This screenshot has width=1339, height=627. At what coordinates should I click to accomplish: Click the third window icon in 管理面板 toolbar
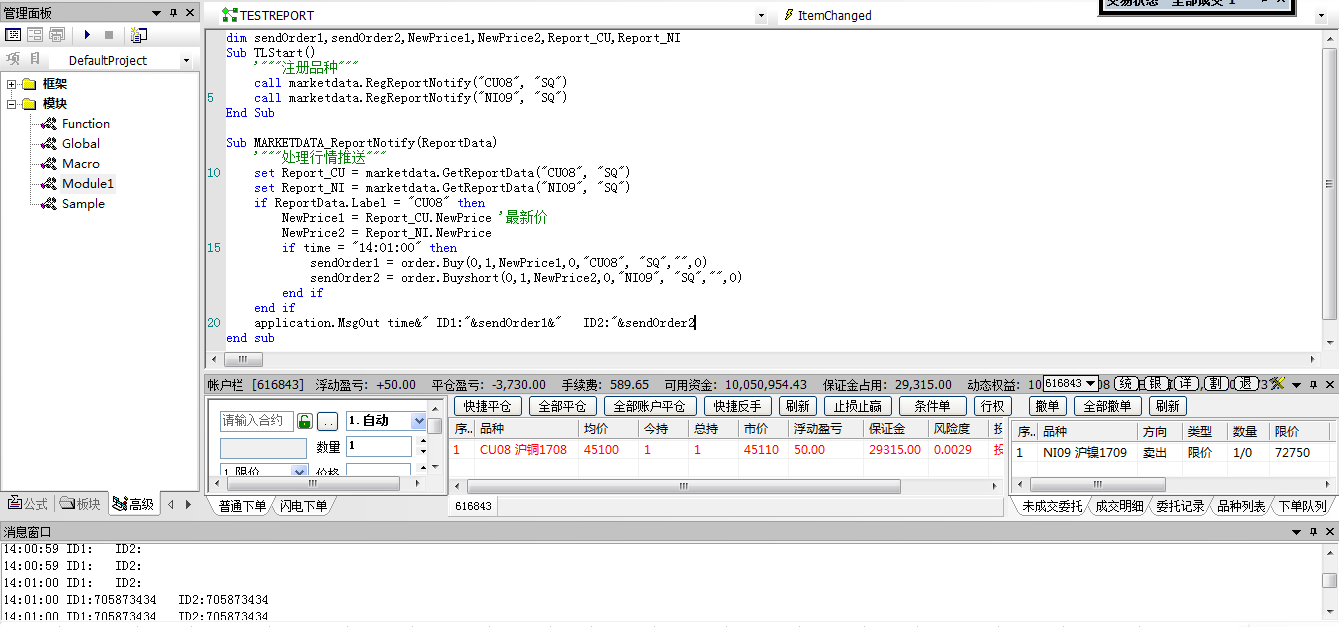[x=57, y=35]
